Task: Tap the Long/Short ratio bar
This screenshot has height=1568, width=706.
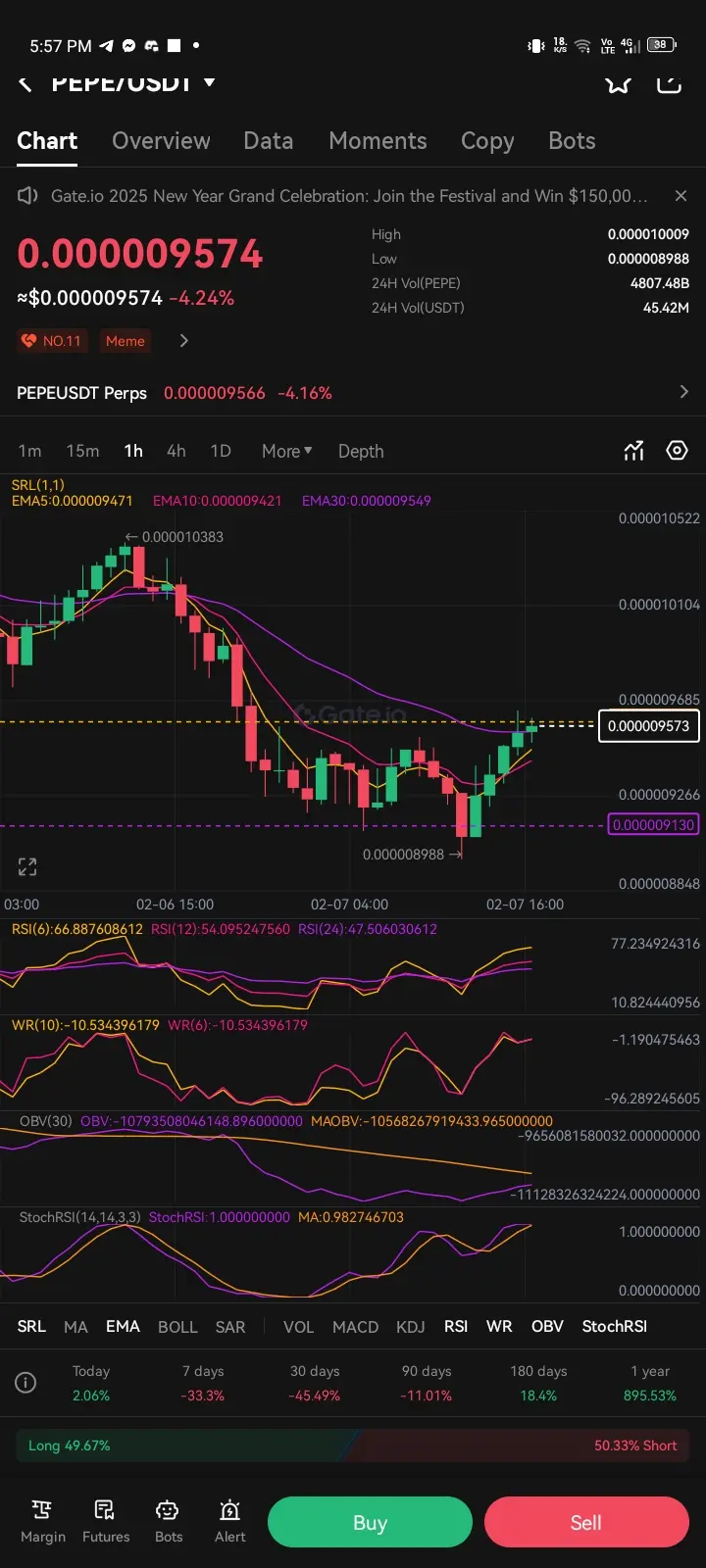Action: coord(353,1445)
